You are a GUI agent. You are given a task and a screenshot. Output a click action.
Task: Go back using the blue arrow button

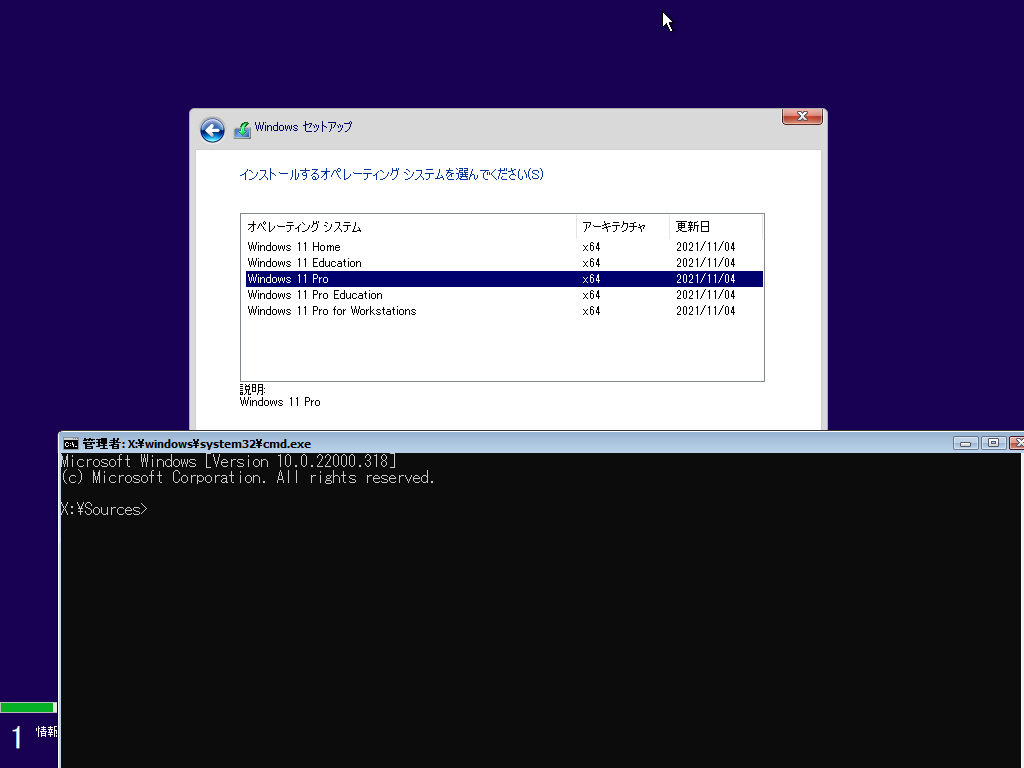click(x=212, y=130)
